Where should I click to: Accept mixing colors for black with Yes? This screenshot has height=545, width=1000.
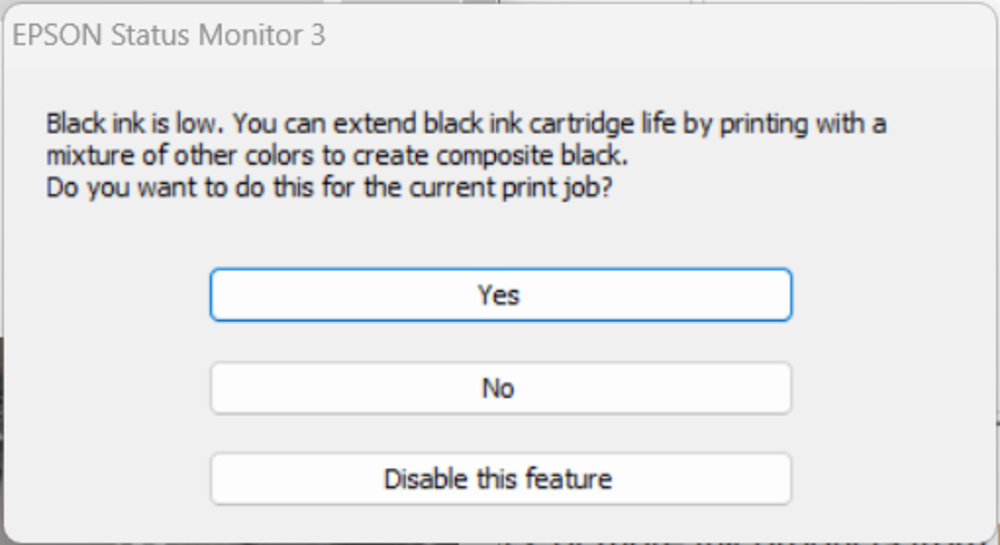pyautogui.click(x=500, y=295)
